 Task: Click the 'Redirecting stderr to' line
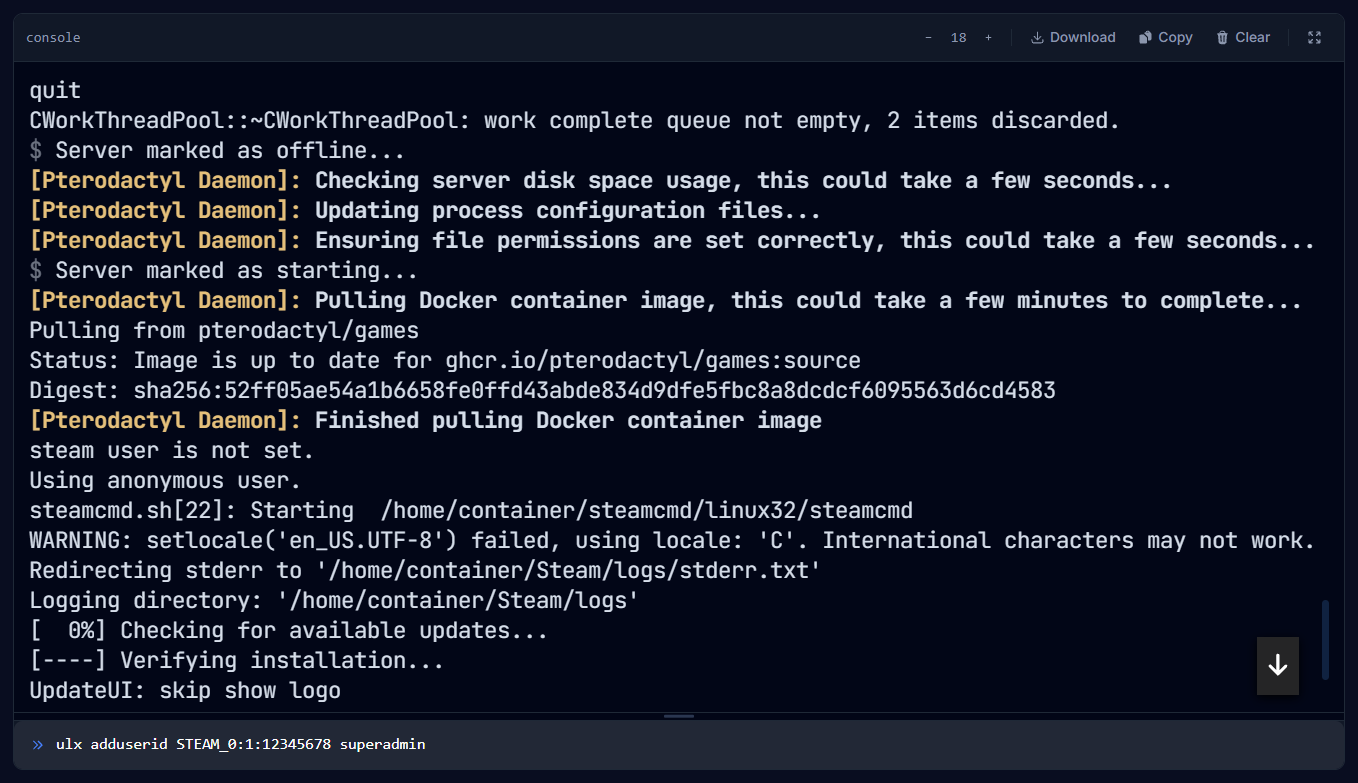click(425, 570)
